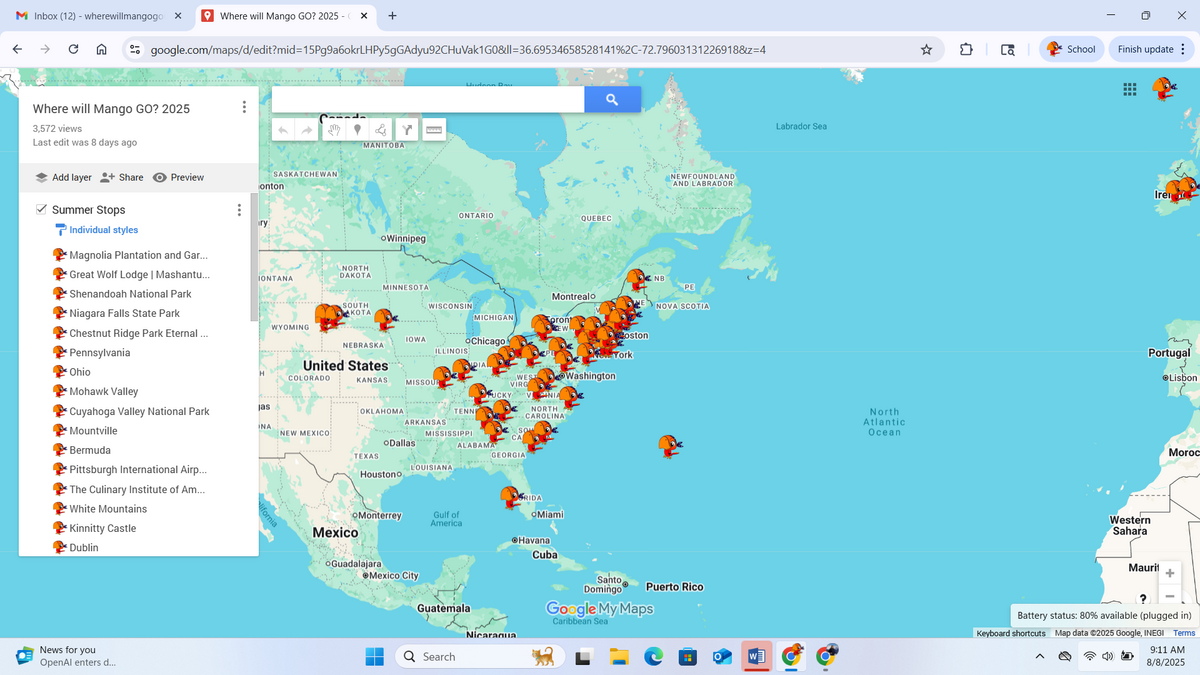This screenshot has height=675, width=1200.
Task: Open Individual styles for the layer
Action: coord(96,230)
